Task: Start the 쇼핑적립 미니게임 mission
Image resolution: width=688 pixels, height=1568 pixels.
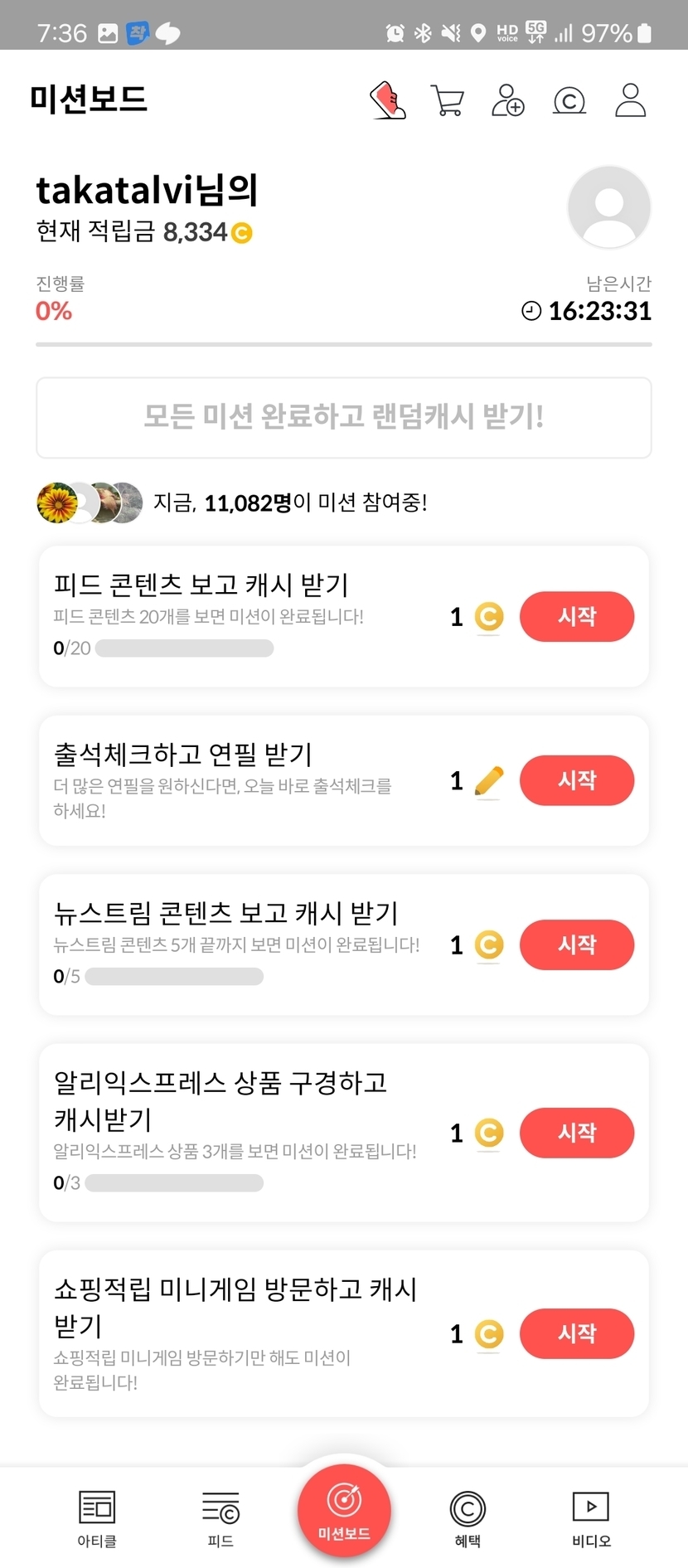Action: coord(577,1333)
